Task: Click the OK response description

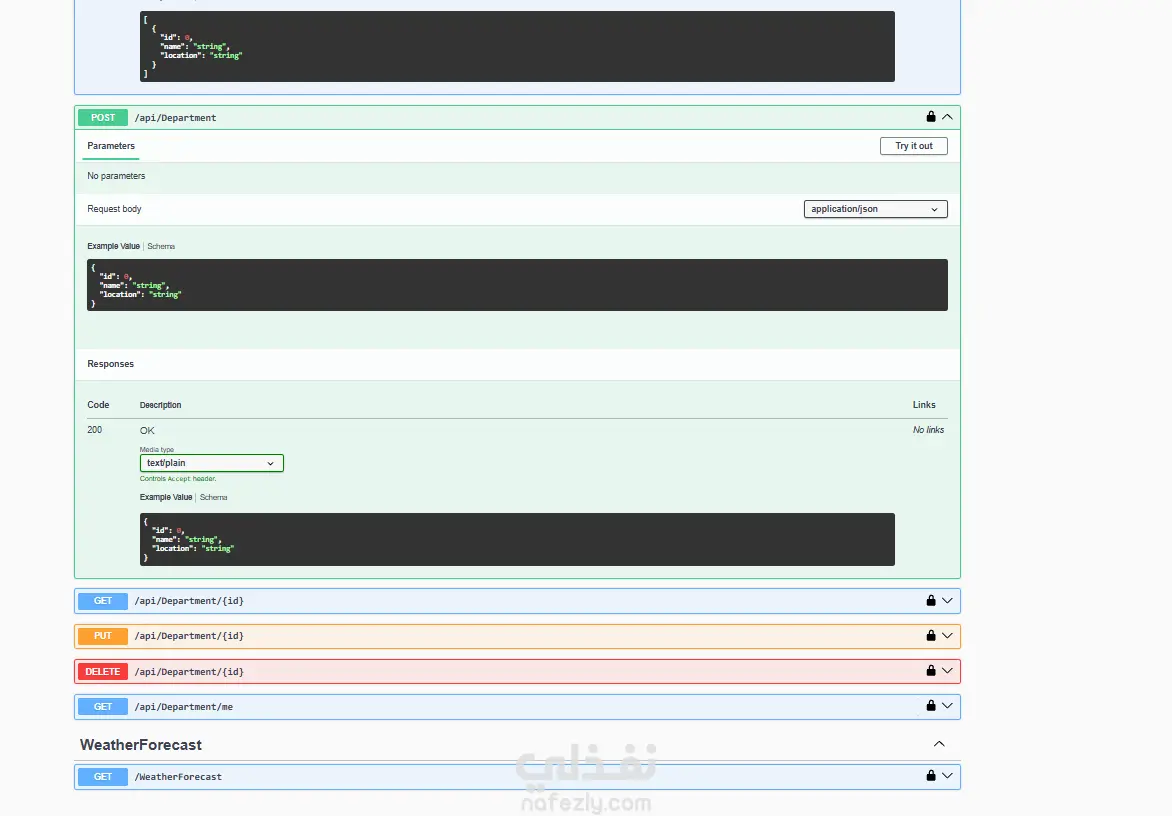Action: click(147, 430)
